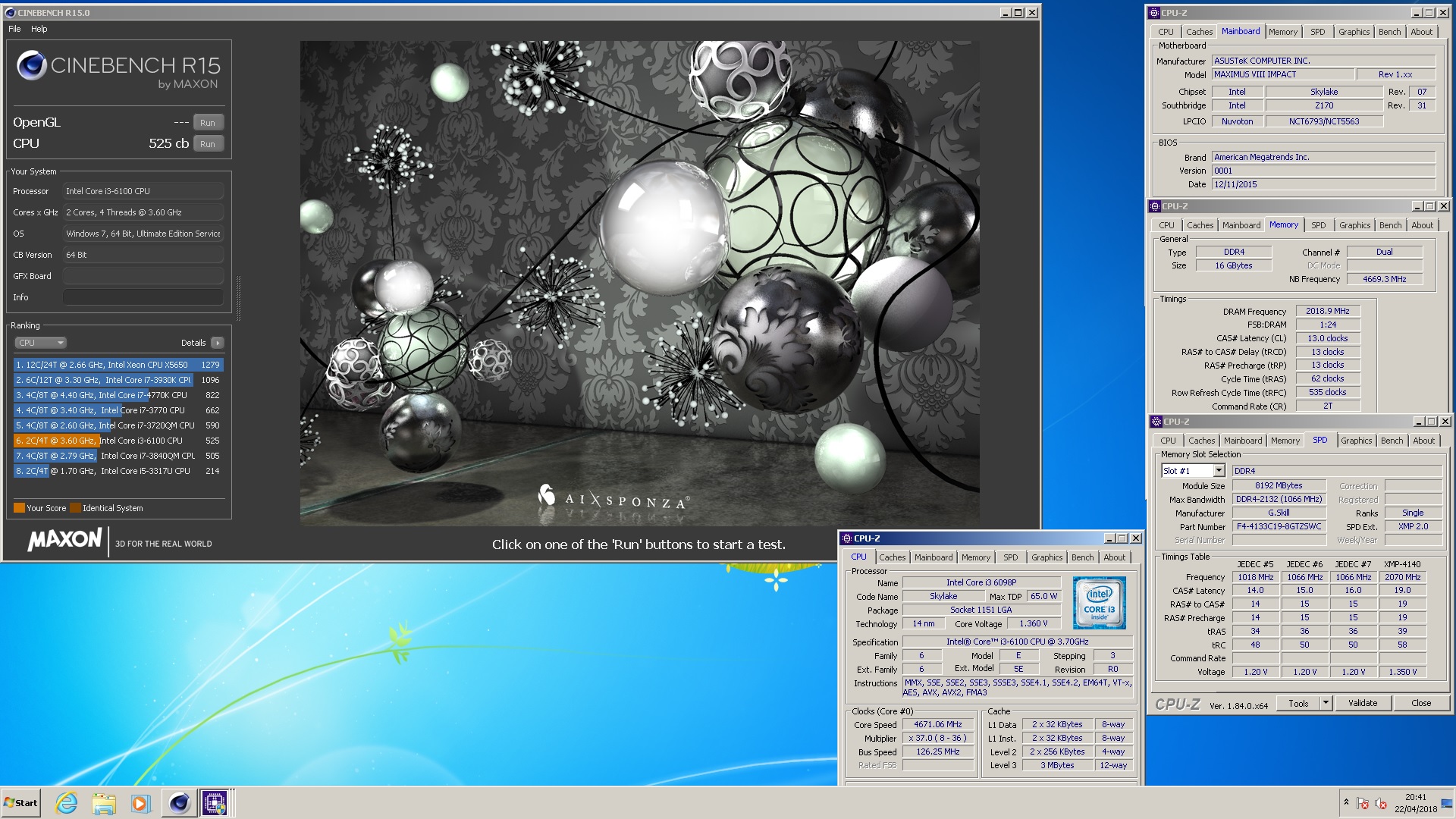Click the CPU-Z CPU window title icon
This screenshot has height=819, width=1456.
coord(846,538)
